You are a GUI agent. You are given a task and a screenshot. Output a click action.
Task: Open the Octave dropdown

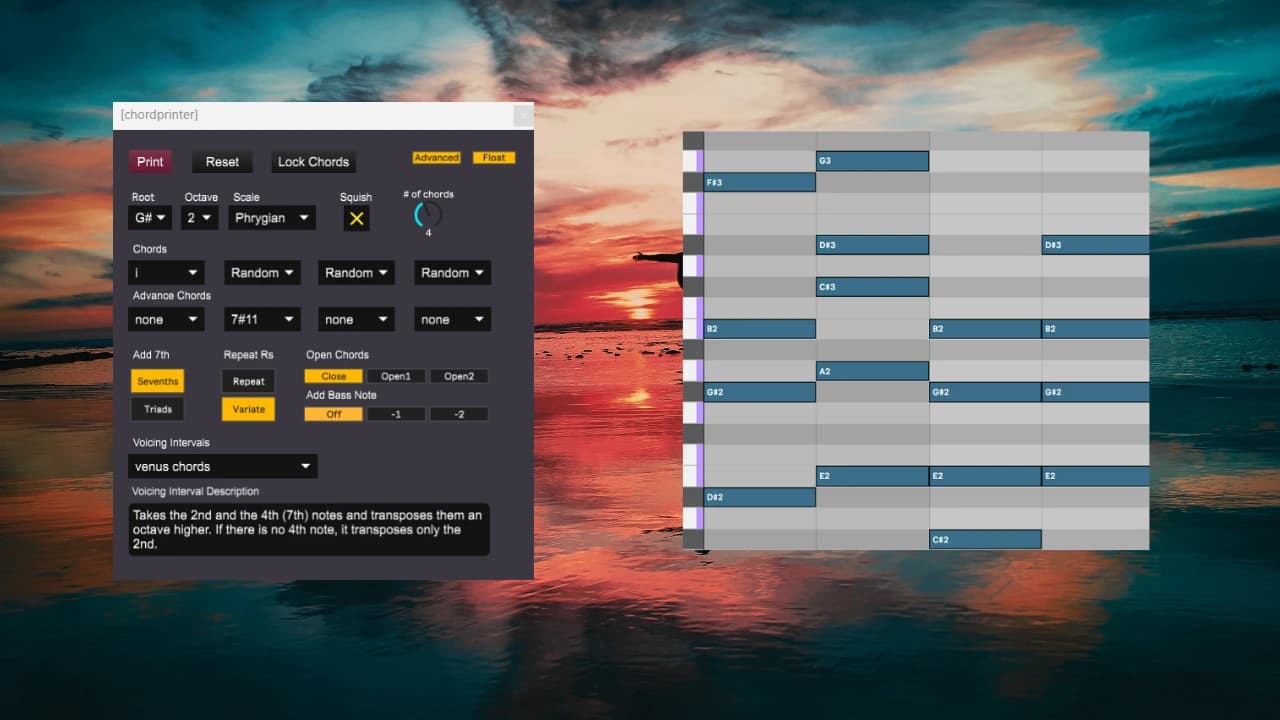click(x=200, y=218)
